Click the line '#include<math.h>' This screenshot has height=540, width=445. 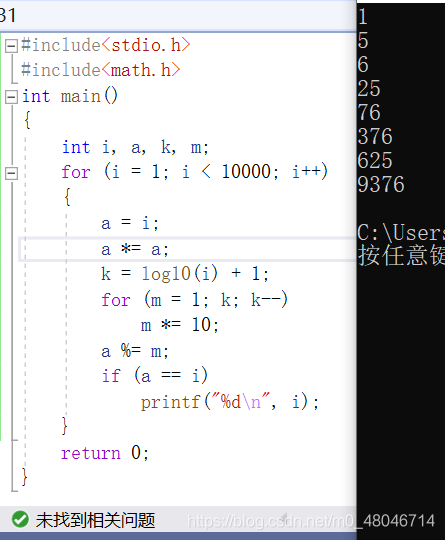point(100,70)
